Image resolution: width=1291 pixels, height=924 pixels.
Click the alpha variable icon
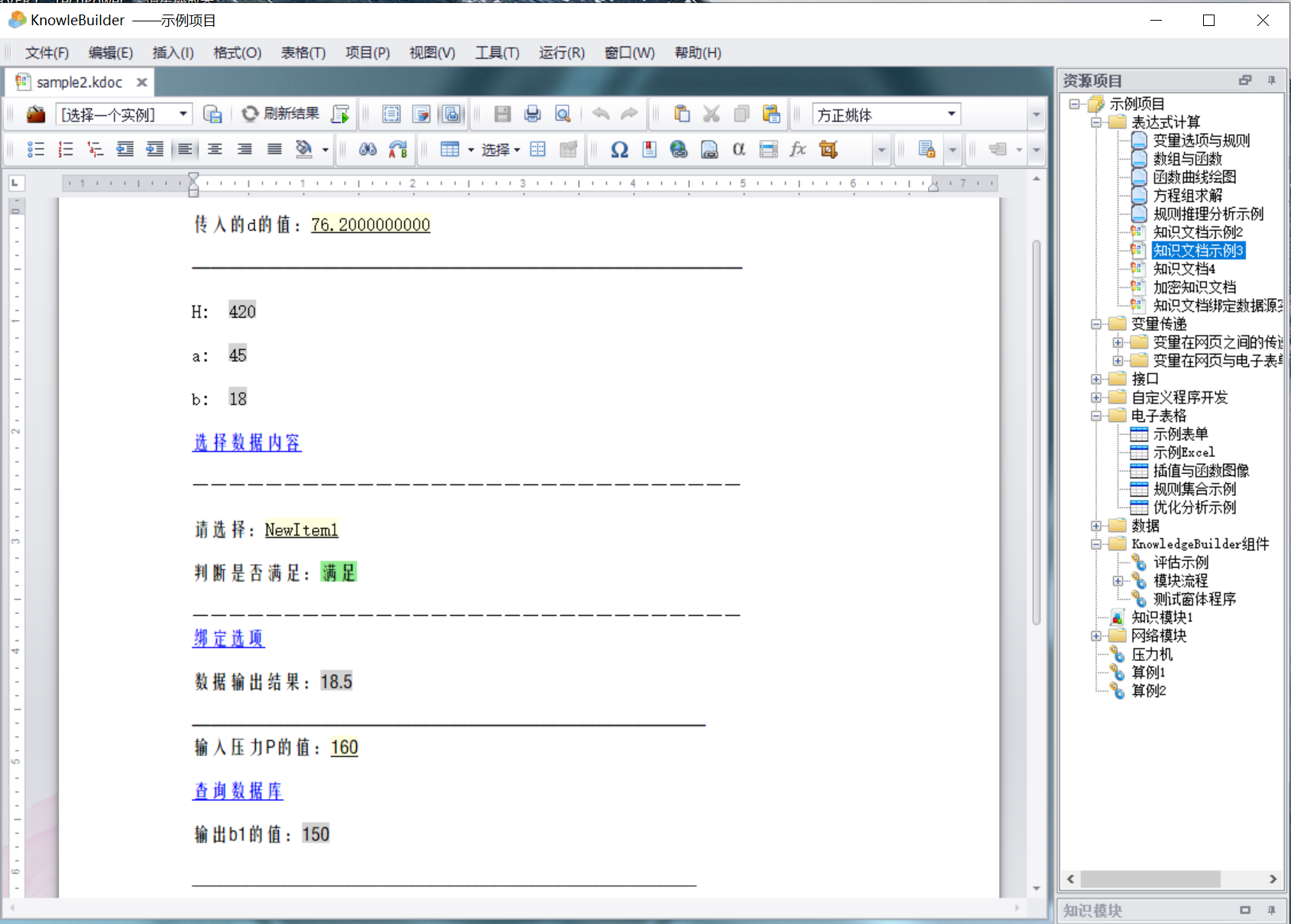click(738, 150)
